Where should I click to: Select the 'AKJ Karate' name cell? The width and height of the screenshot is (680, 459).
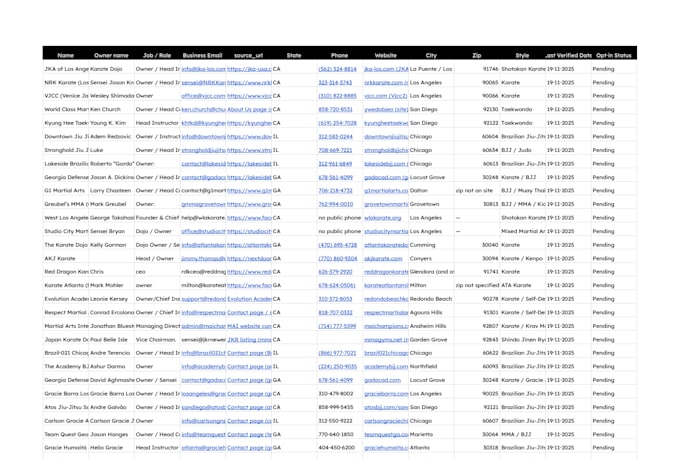pos(66,258)
